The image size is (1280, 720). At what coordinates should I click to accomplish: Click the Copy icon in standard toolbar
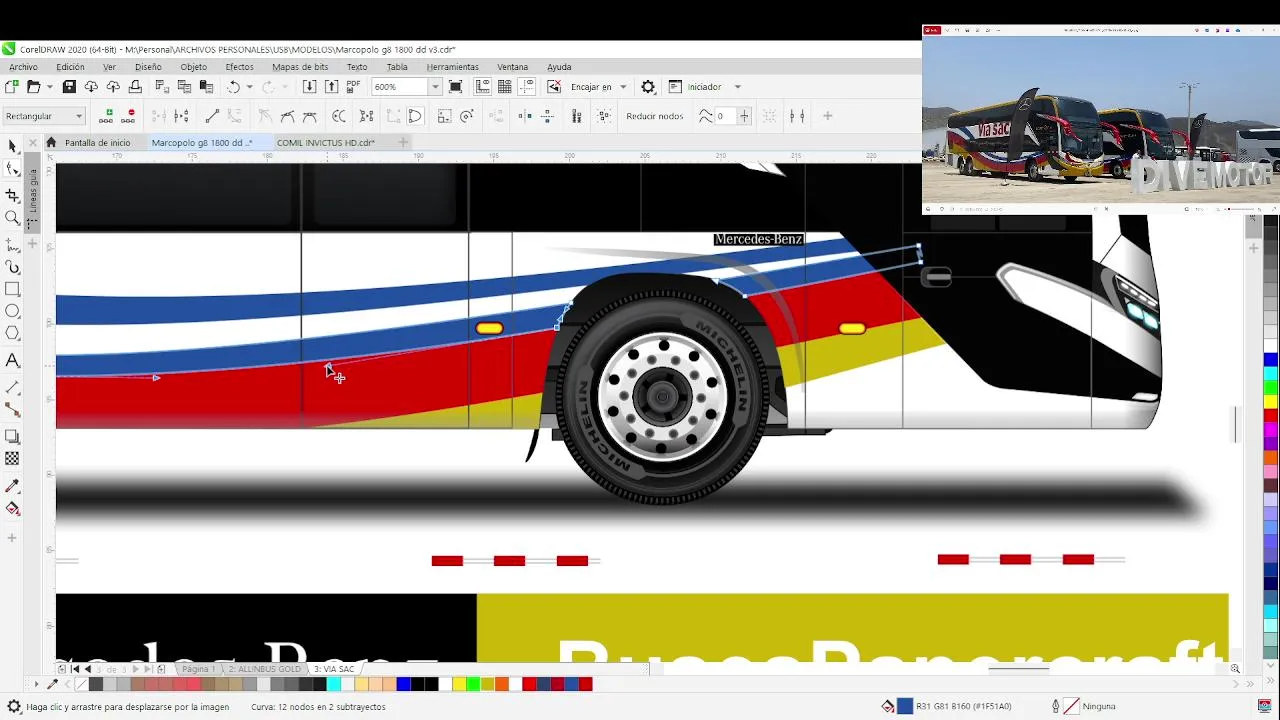(184, 87)
